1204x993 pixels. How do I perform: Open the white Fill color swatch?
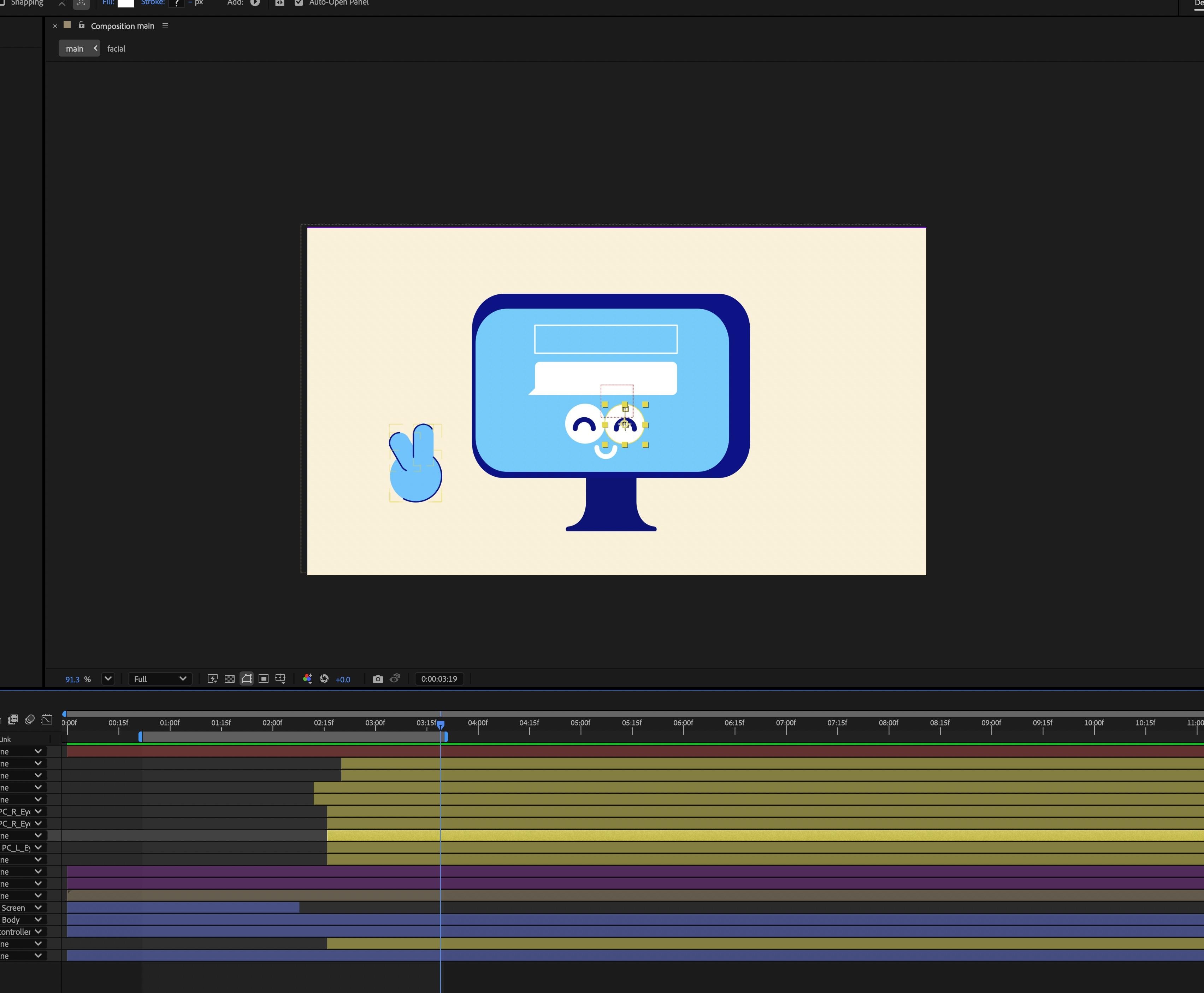tap(126, 3)
